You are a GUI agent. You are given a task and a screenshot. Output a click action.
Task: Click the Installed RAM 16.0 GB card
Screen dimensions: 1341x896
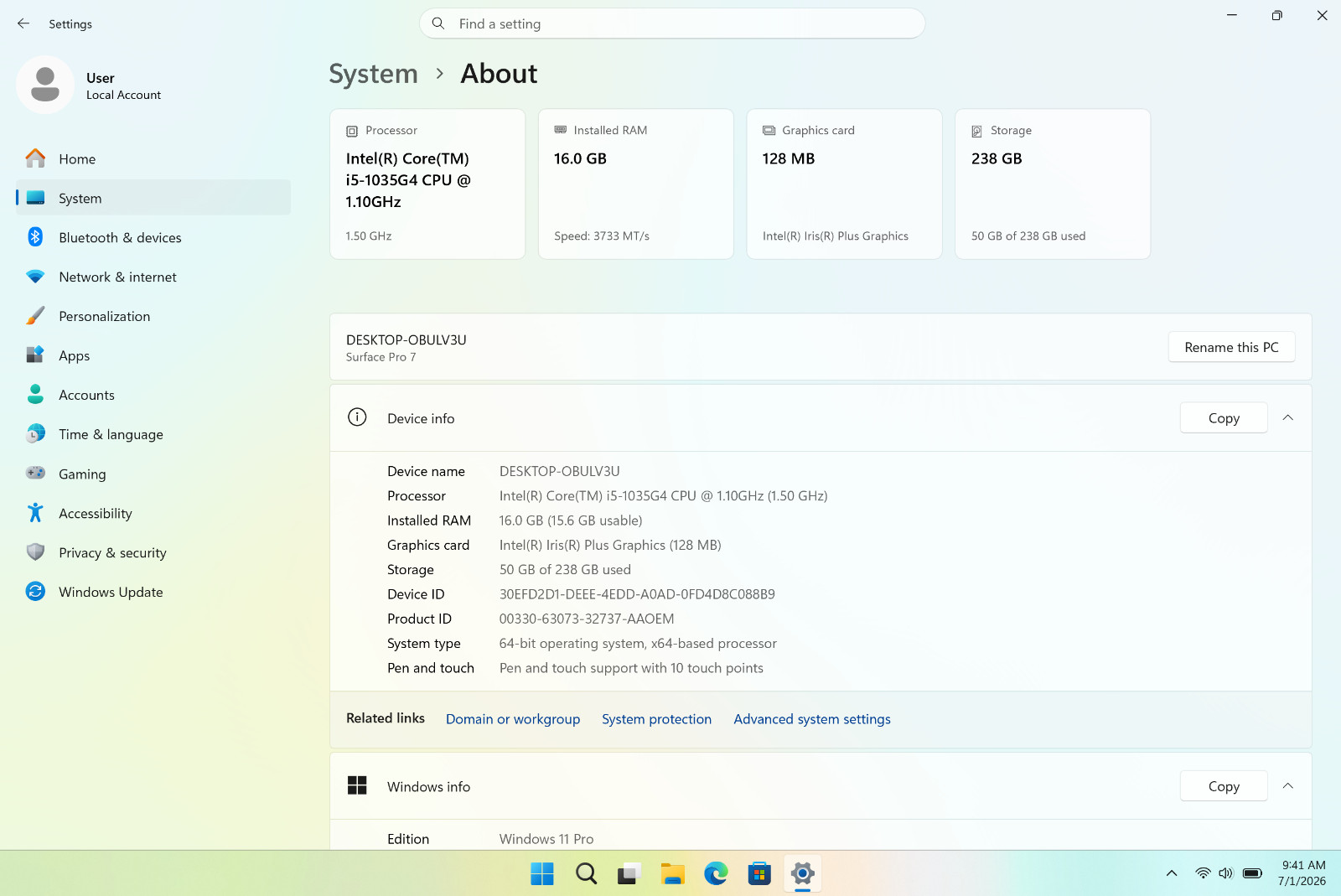tap(636, 184)
